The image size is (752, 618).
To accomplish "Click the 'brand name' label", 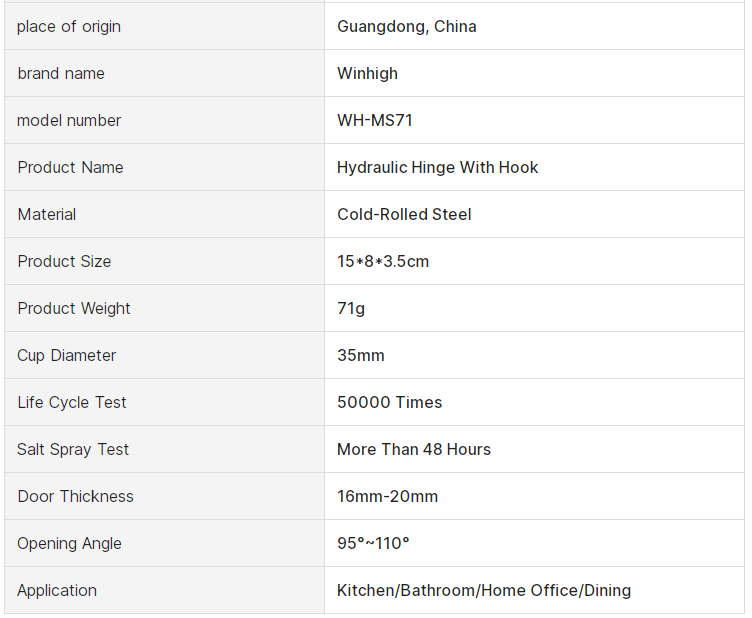I will point(61,73).
